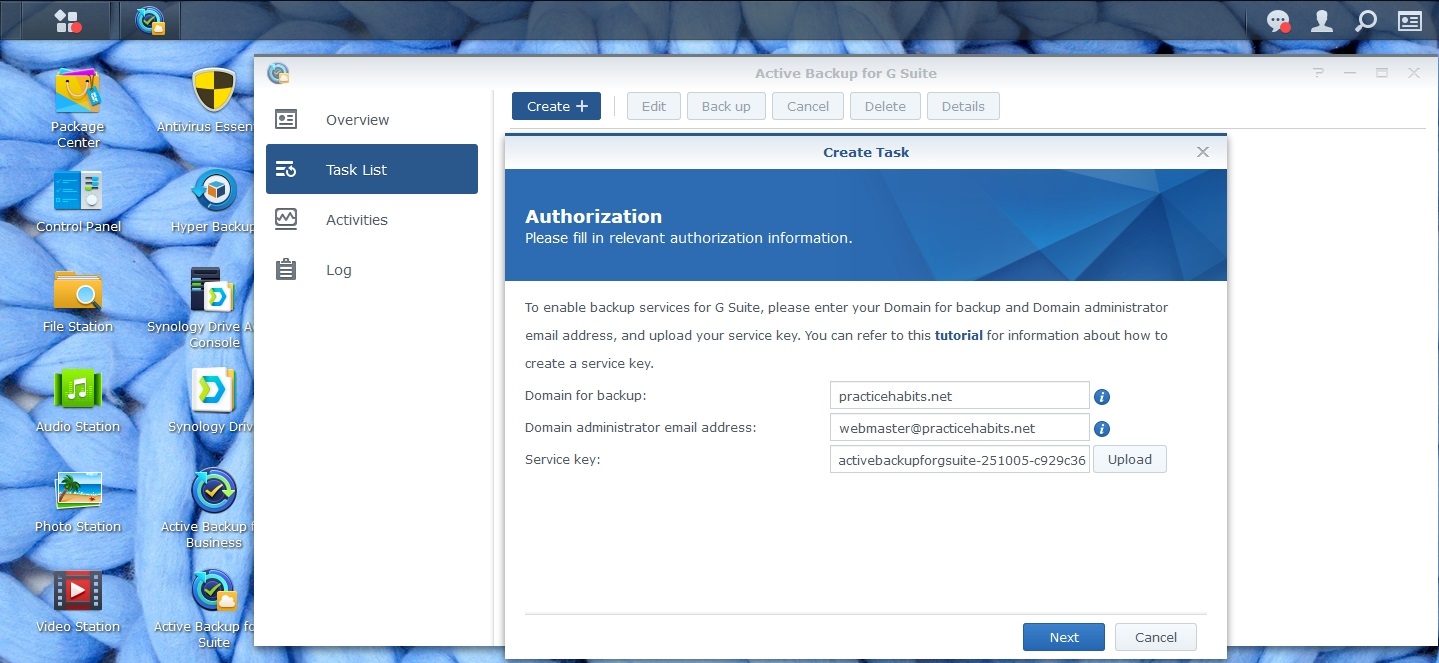Open the Log section
Image resolution: width=1439 pixels, height=663 pixels.
click(x=372, y=270)
